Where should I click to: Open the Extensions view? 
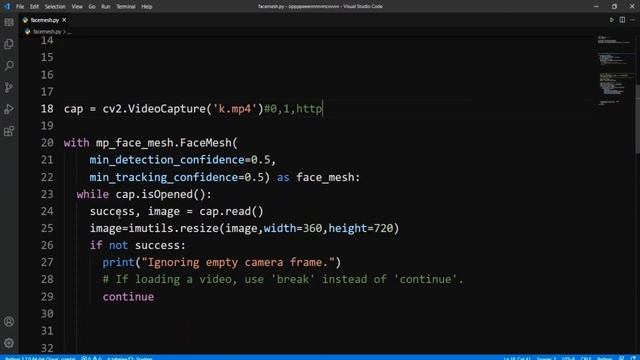(x=9, y=131)
